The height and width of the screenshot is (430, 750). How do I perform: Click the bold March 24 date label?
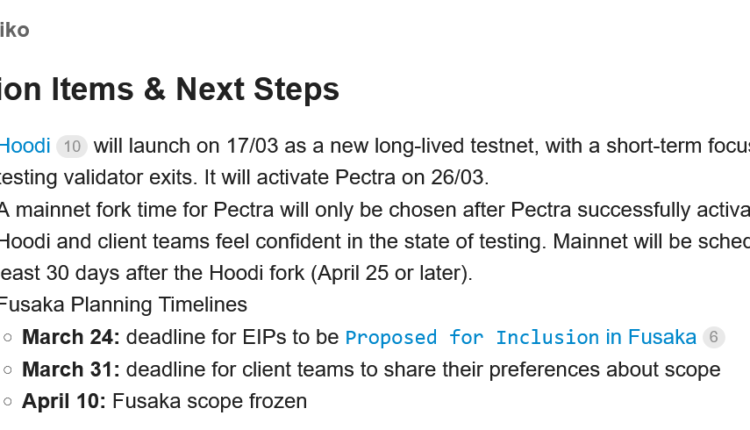[x=71, y=337]
